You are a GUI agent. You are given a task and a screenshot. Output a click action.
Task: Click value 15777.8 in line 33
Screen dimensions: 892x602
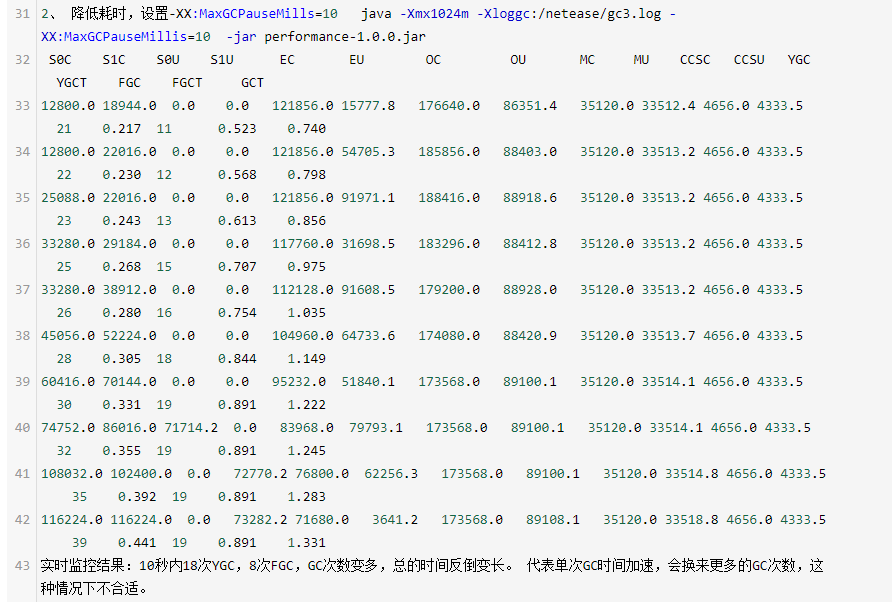(368, 106)
